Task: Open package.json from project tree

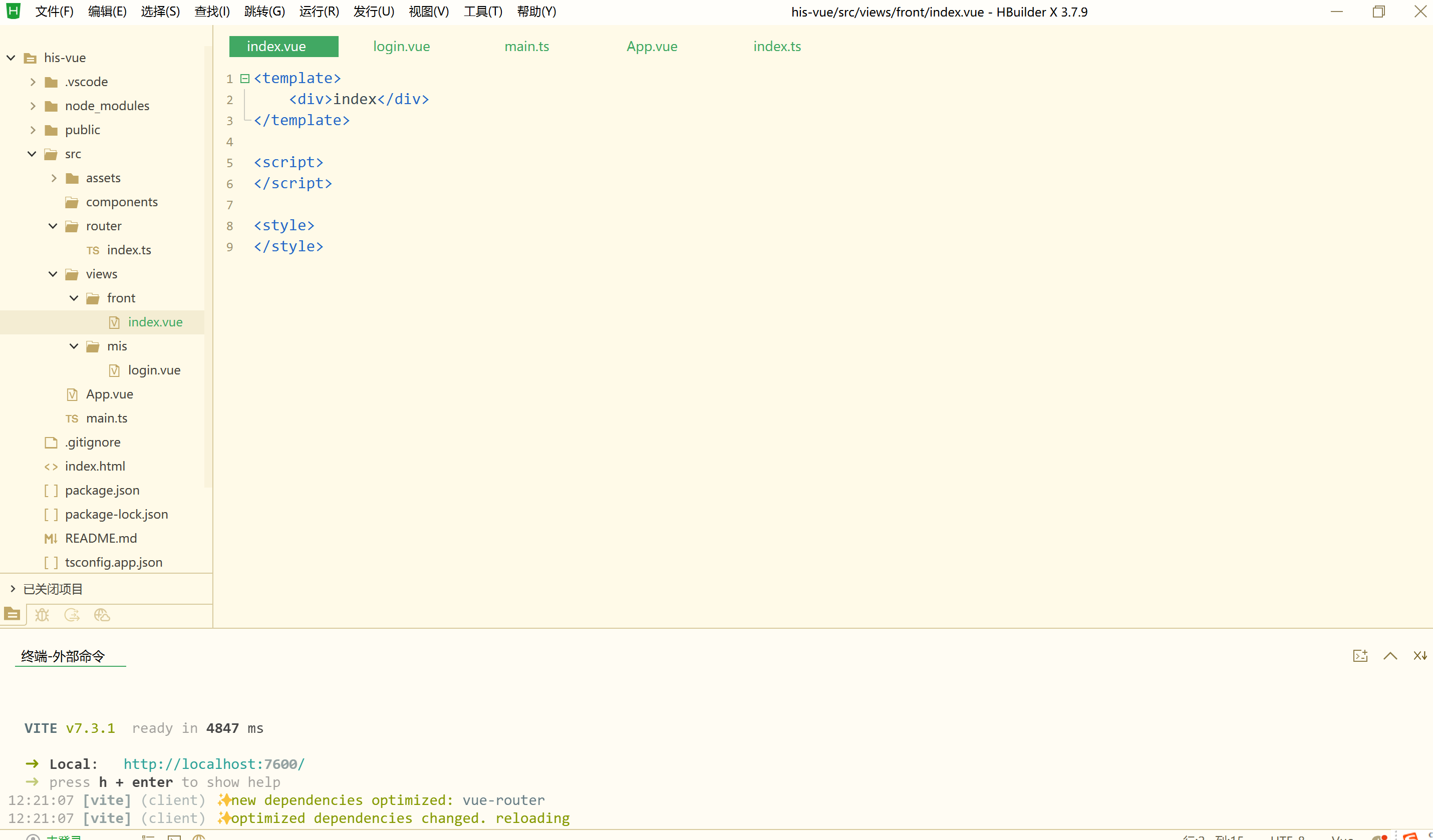Action: (x=102, y=490)
